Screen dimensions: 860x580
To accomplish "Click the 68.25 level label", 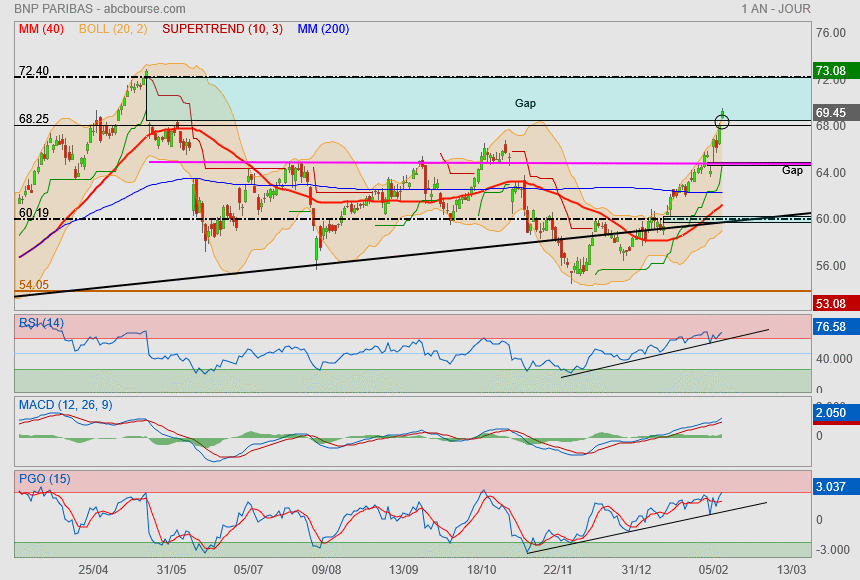I will [x=33, y=119].
